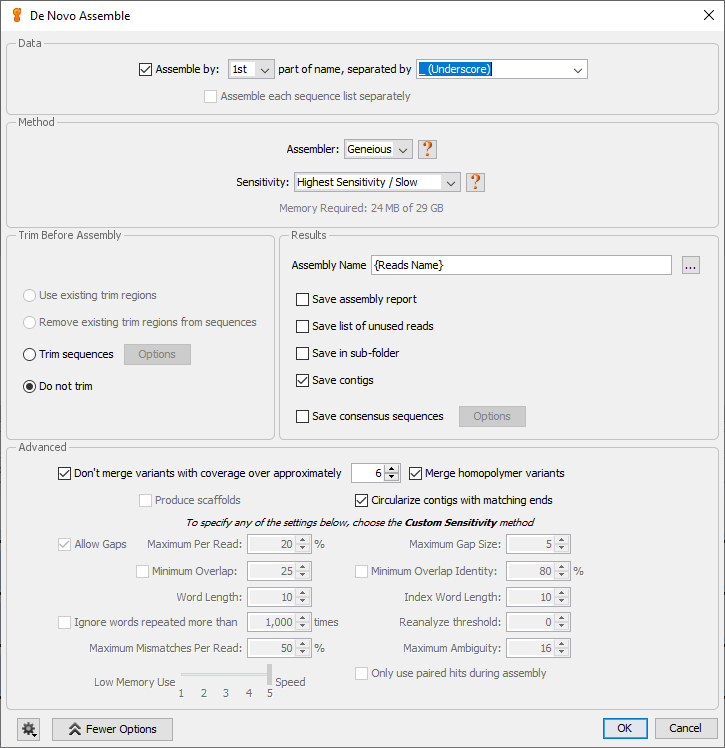Select the Do not trim radio button
Viewport: 725px width, 748px height.
coord(30,386)
